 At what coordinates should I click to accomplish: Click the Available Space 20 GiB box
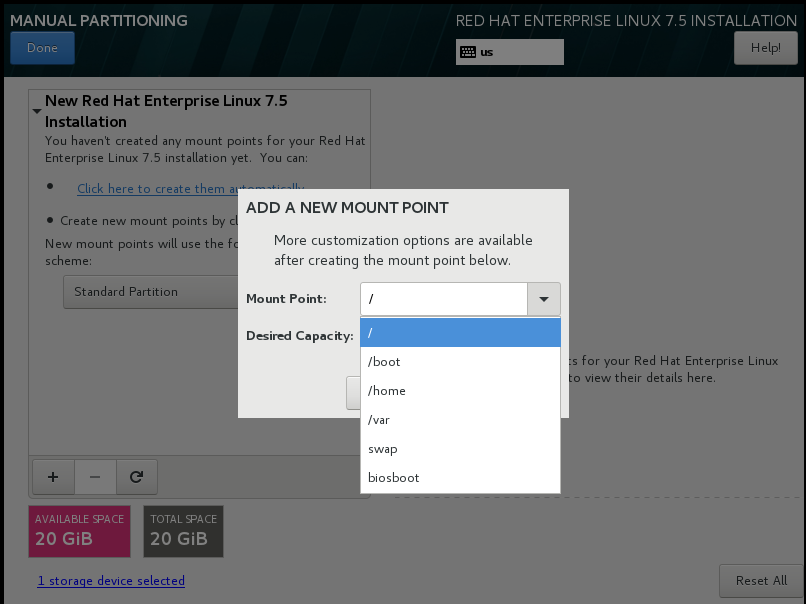click(x=80, y=532)
